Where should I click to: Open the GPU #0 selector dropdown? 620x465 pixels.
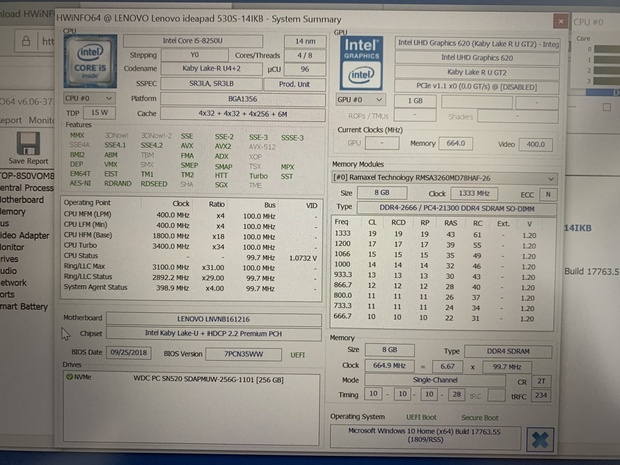[x=360, y=100]
